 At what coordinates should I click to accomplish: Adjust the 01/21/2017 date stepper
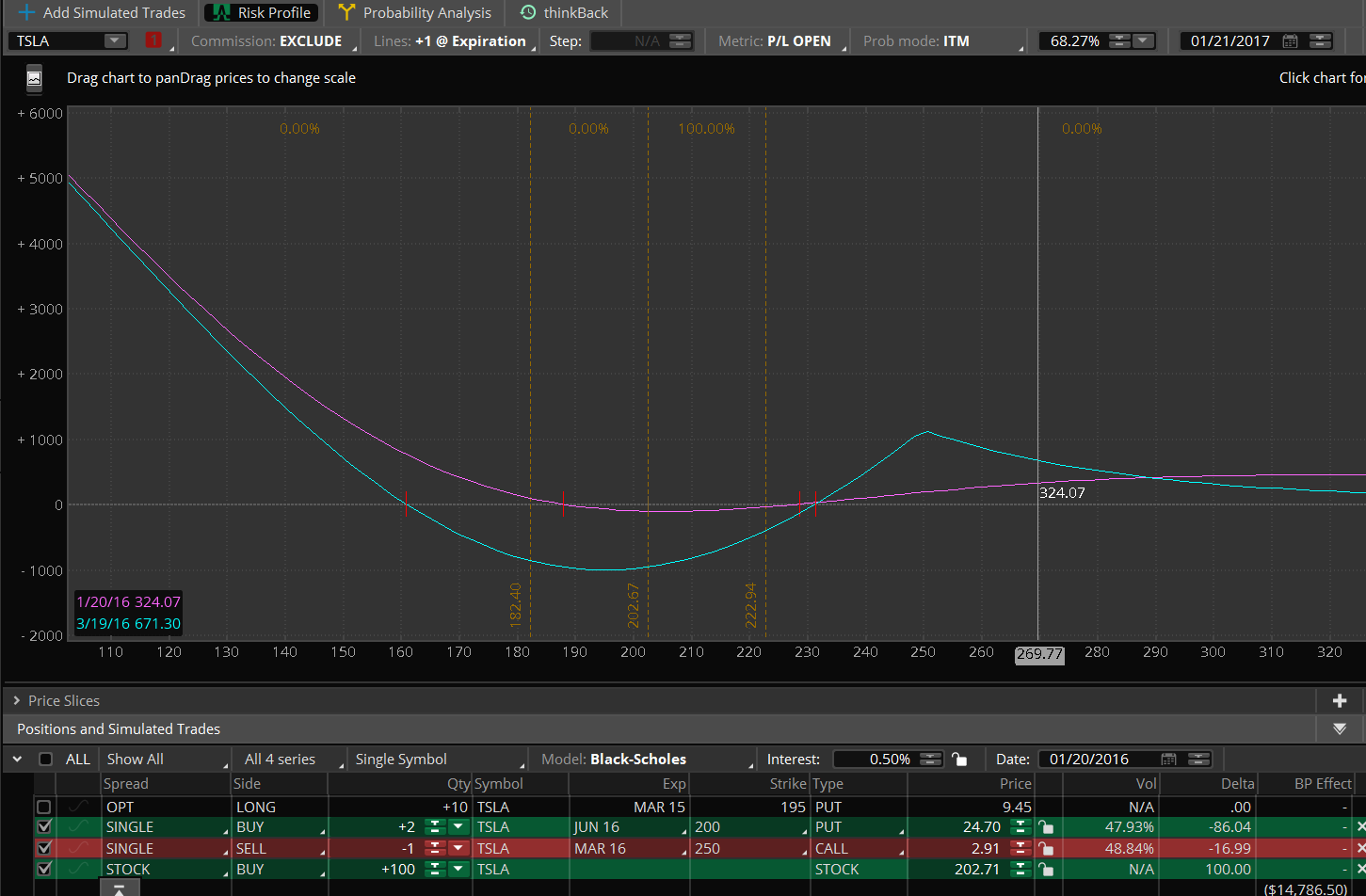tap(1321, 41)
